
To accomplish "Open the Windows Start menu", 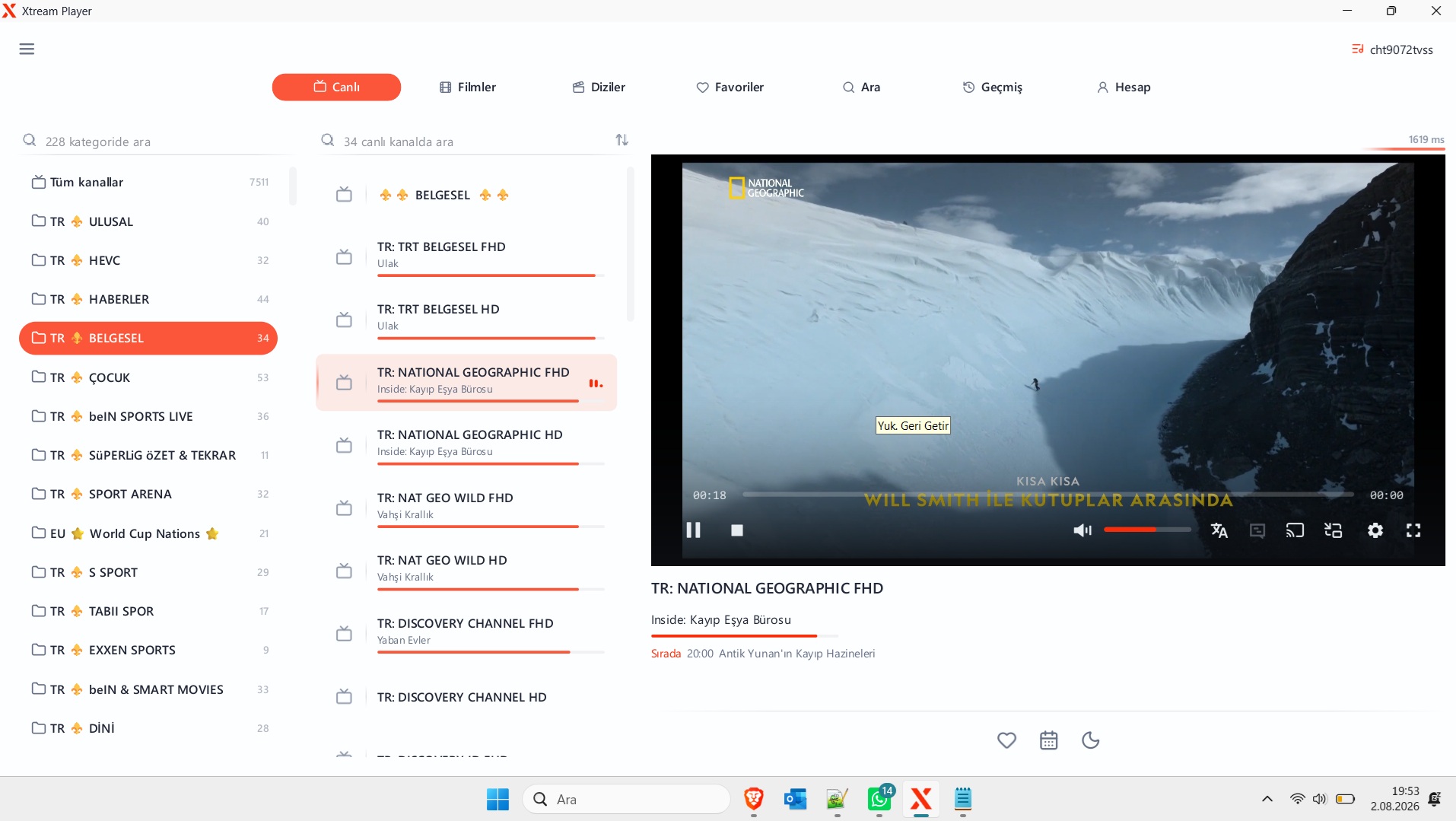I will [x=498, y=799].
